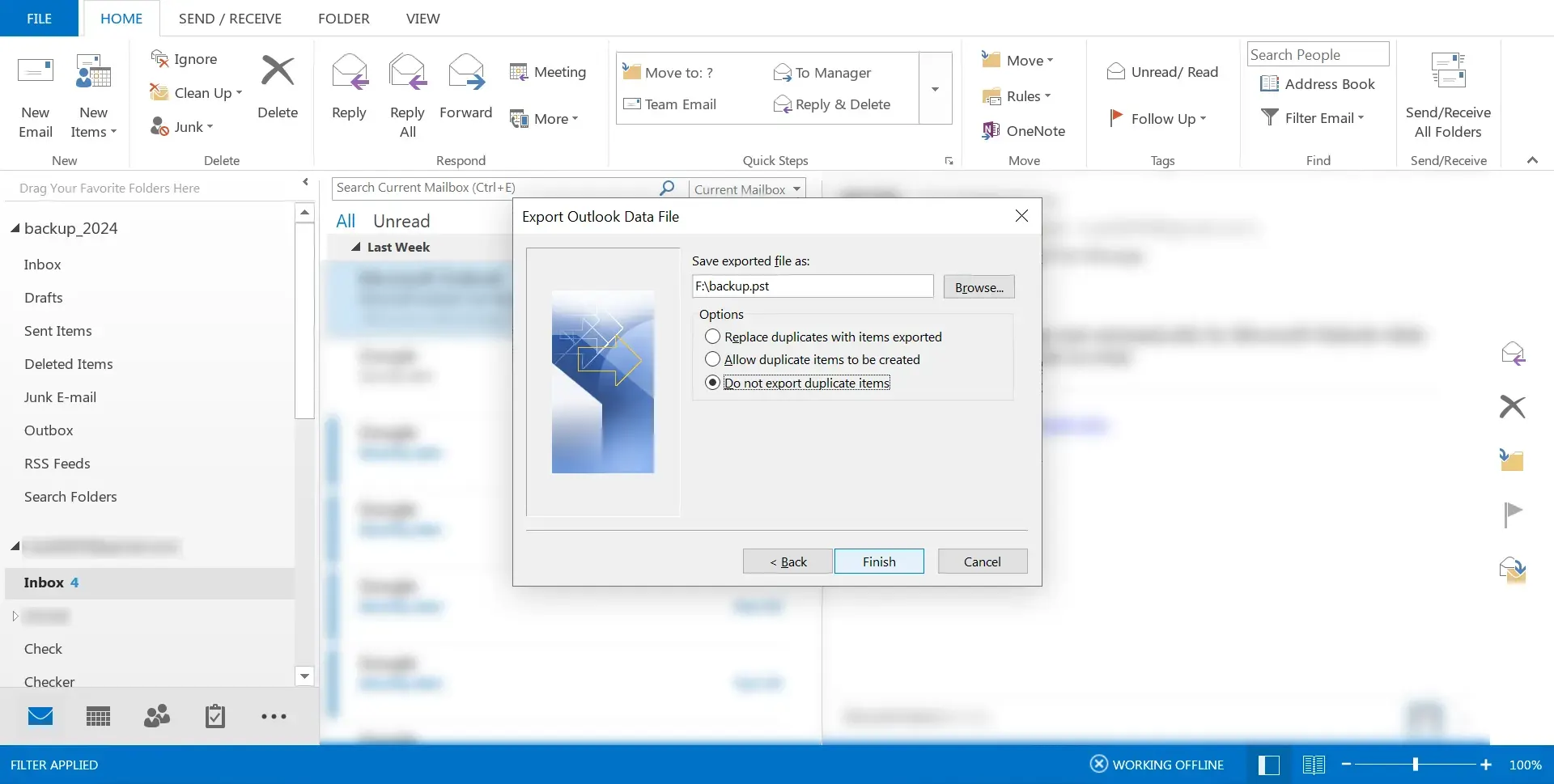Select the Team Email quick step
Viewport: 1554px width, 784px height.
coord(670,104)
